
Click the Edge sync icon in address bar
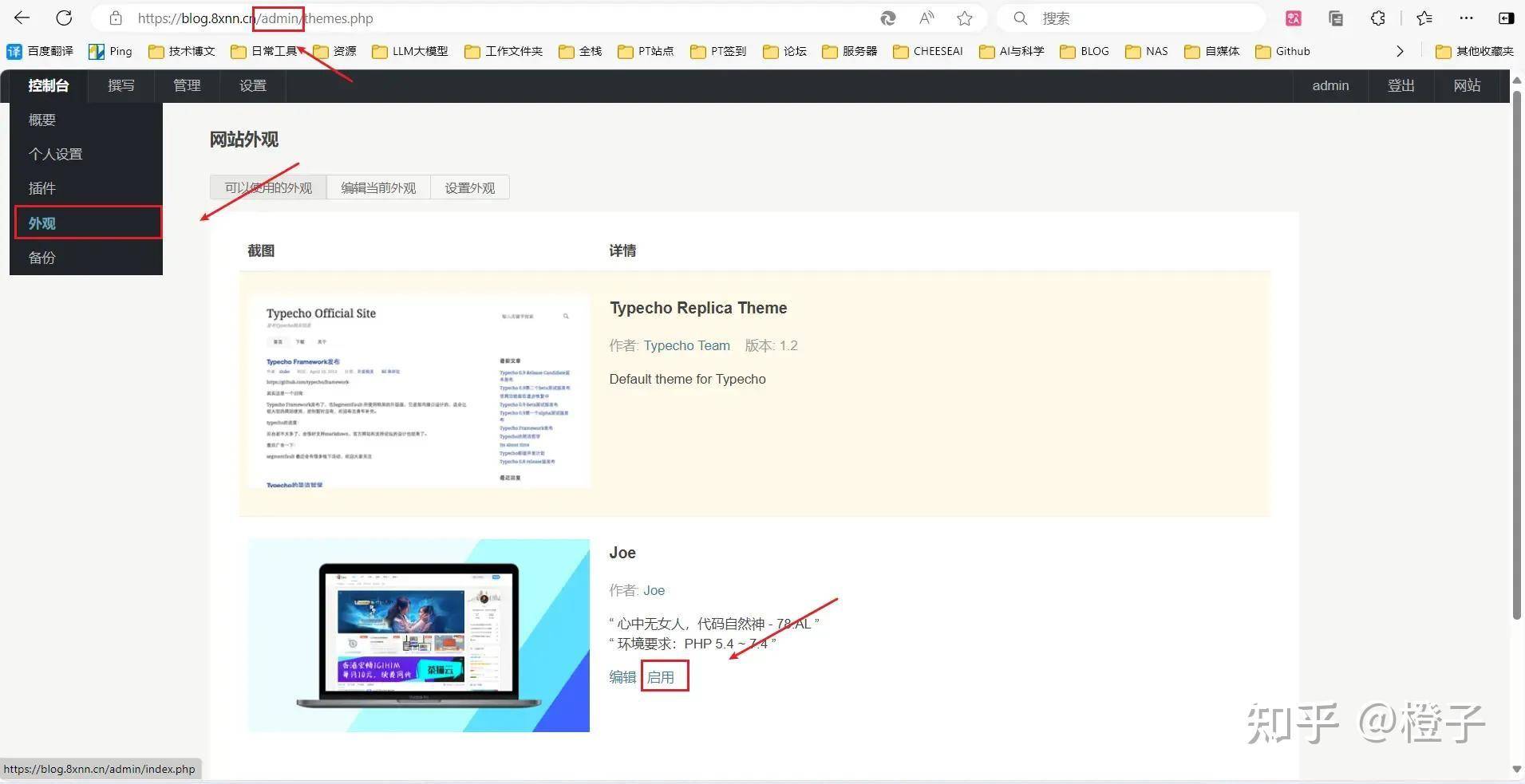coord(887,18)
